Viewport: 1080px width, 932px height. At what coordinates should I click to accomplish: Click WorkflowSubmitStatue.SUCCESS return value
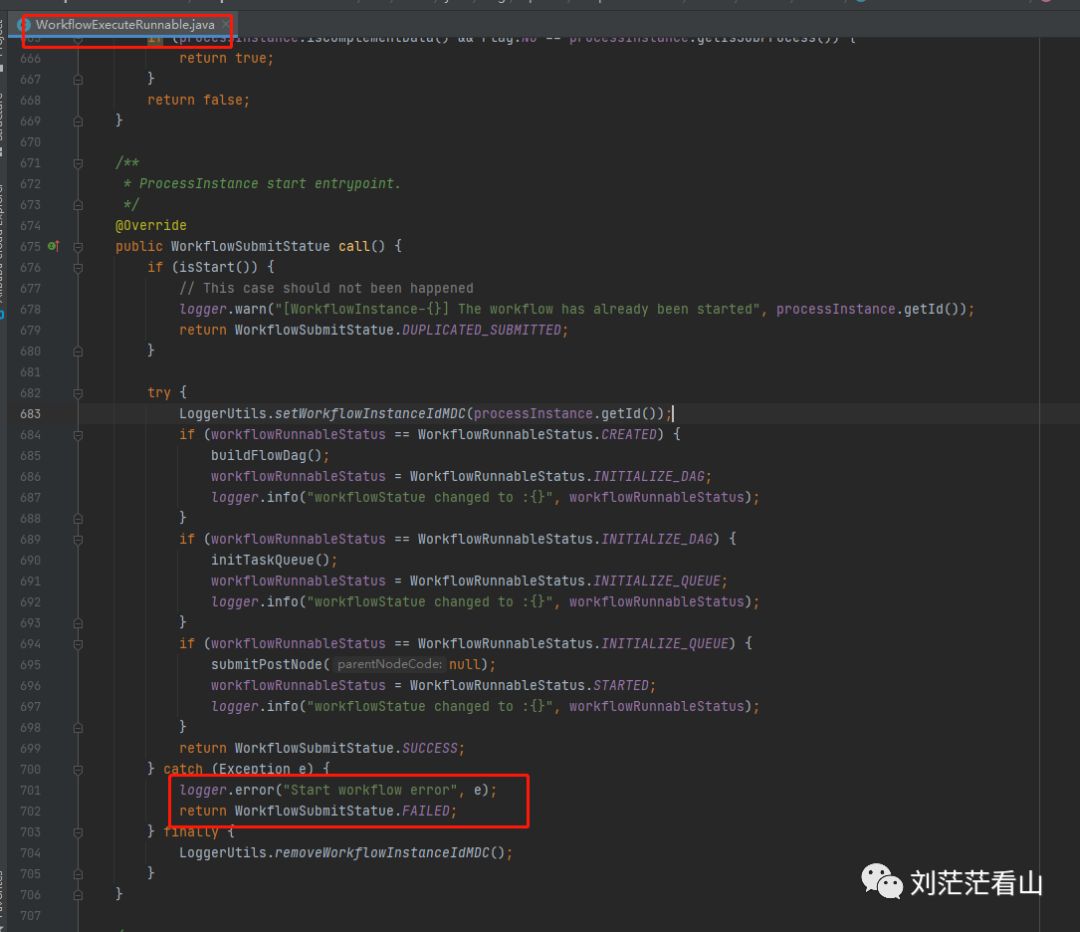346,748
